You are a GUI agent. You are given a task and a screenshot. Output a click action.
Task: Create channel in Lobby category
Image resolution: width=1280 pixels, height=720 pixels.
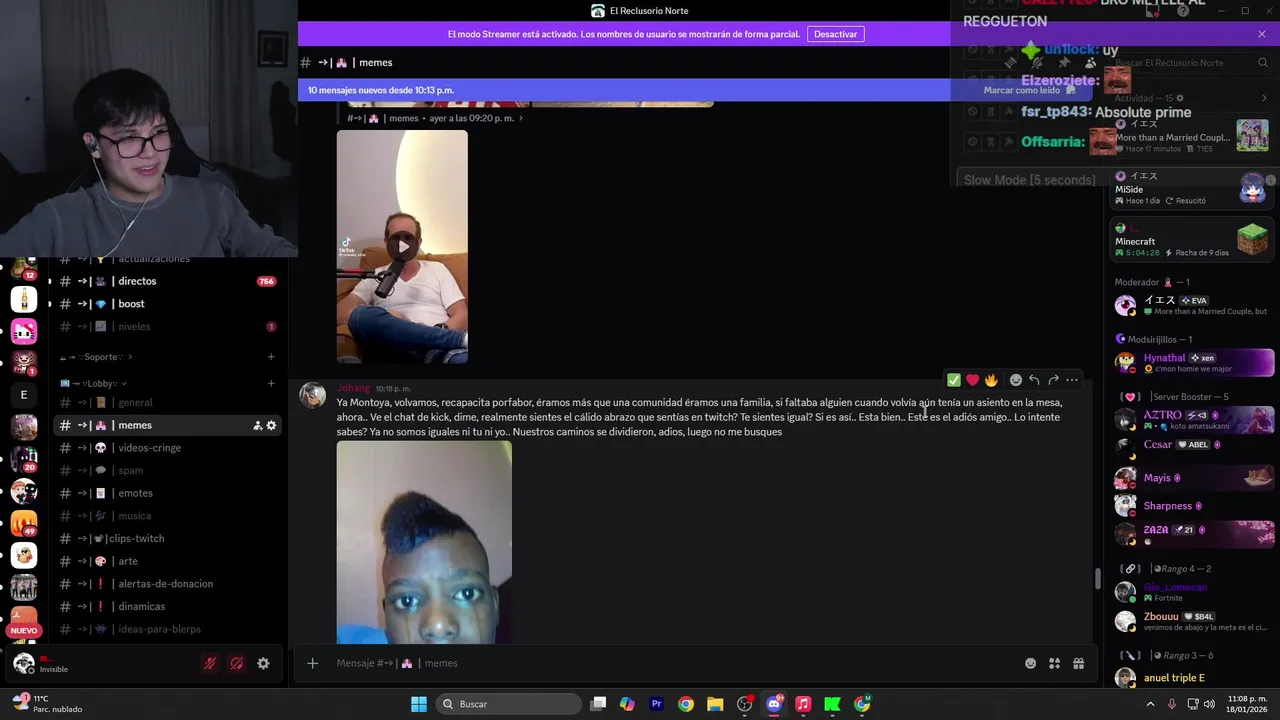(x=271, y=383)
